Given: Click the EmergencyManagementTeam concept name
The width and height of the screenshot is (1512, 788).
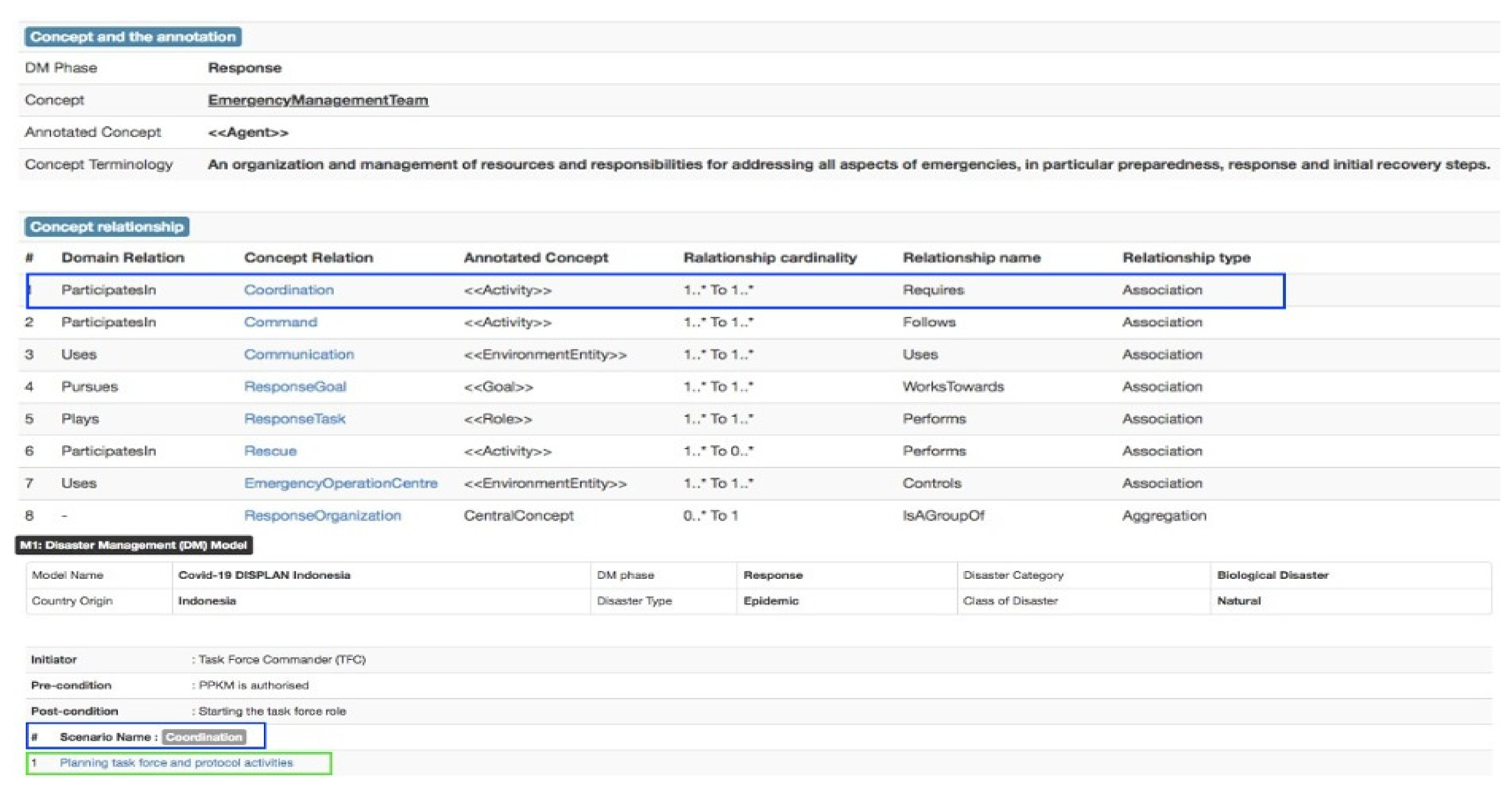Looking at the screenshot, I should click(x=317, y=100).
